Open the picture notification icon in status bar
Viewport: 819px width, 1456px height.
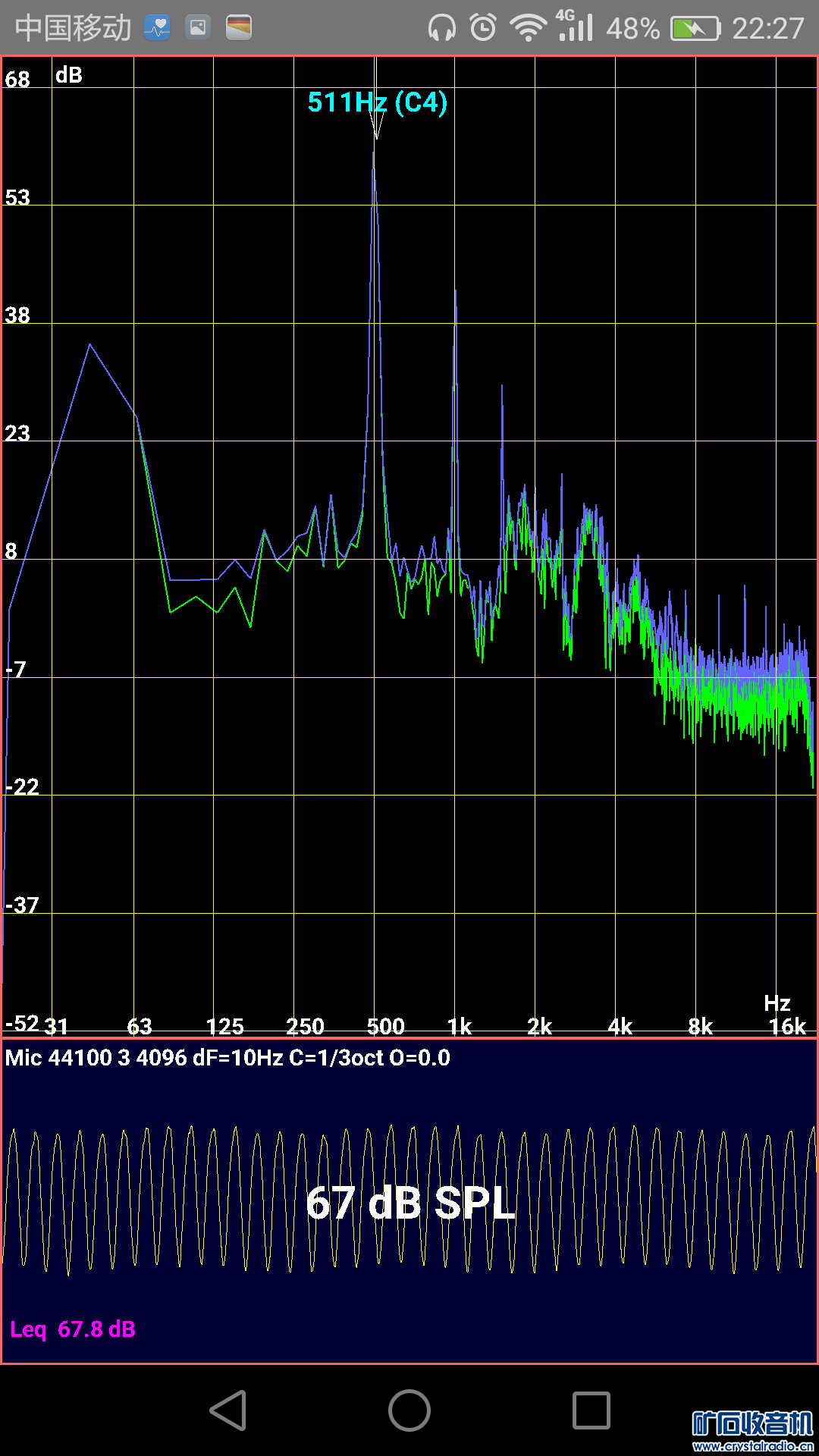click(x=198, y=28)
